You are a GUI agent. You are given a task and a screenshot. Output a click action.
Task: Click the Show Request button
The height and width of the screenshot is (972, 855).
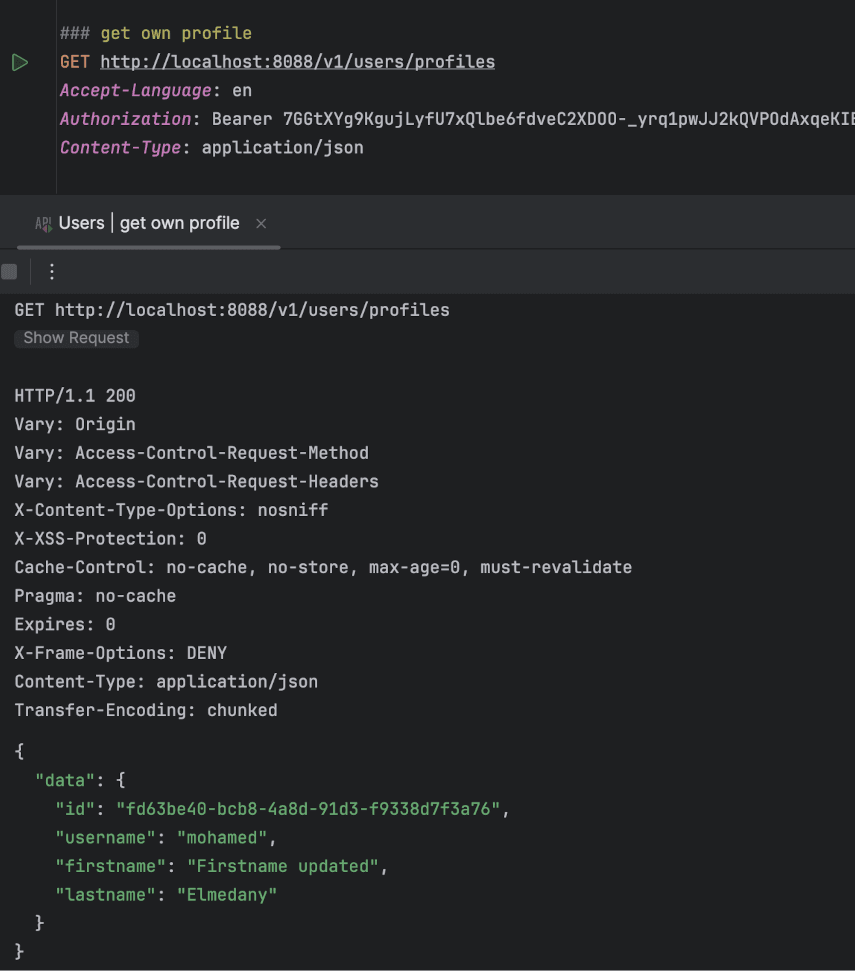click(76, 338)
